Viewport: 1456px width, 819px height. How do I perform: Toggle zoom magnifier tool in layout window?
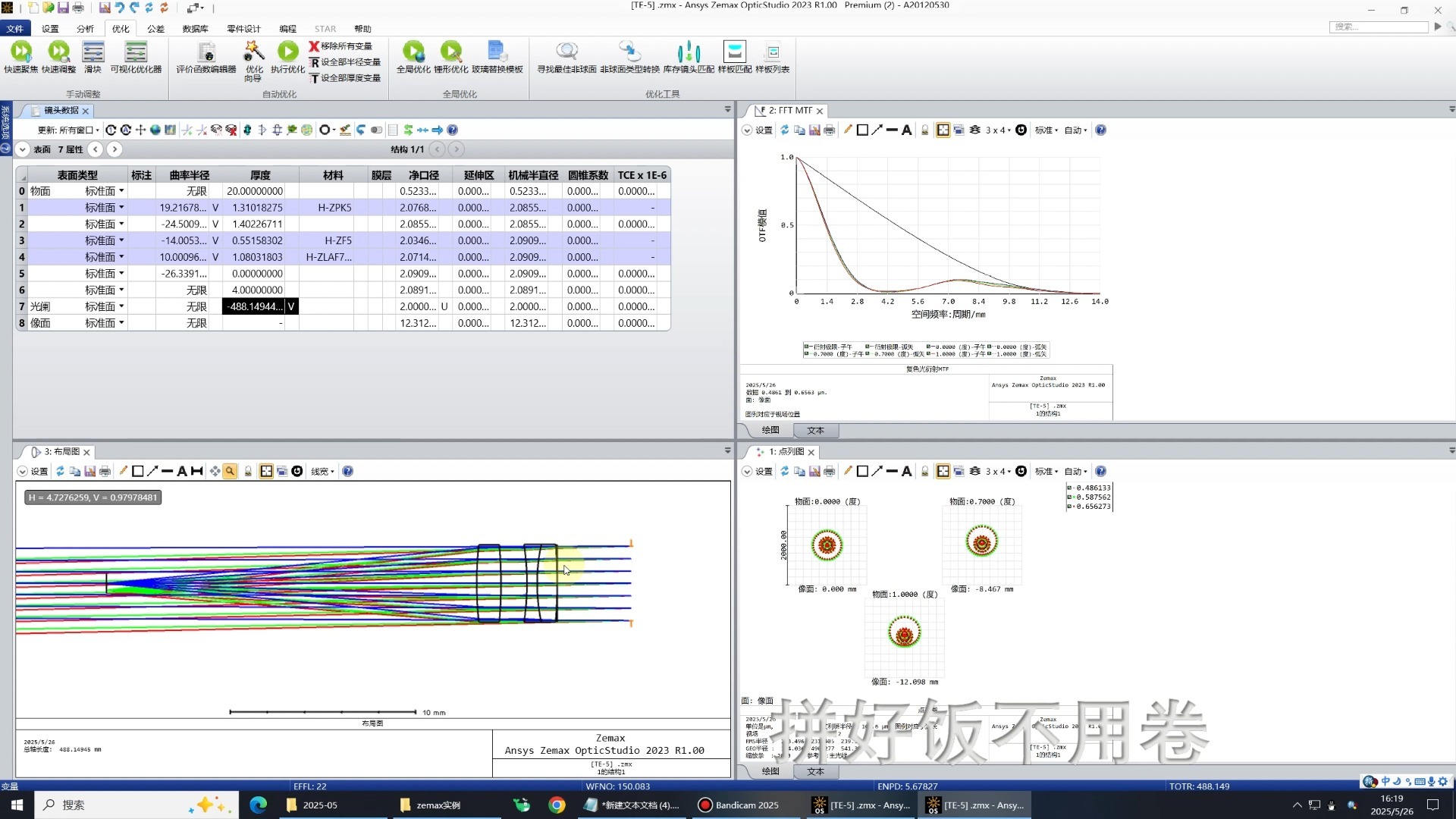[x=230, y=472]
